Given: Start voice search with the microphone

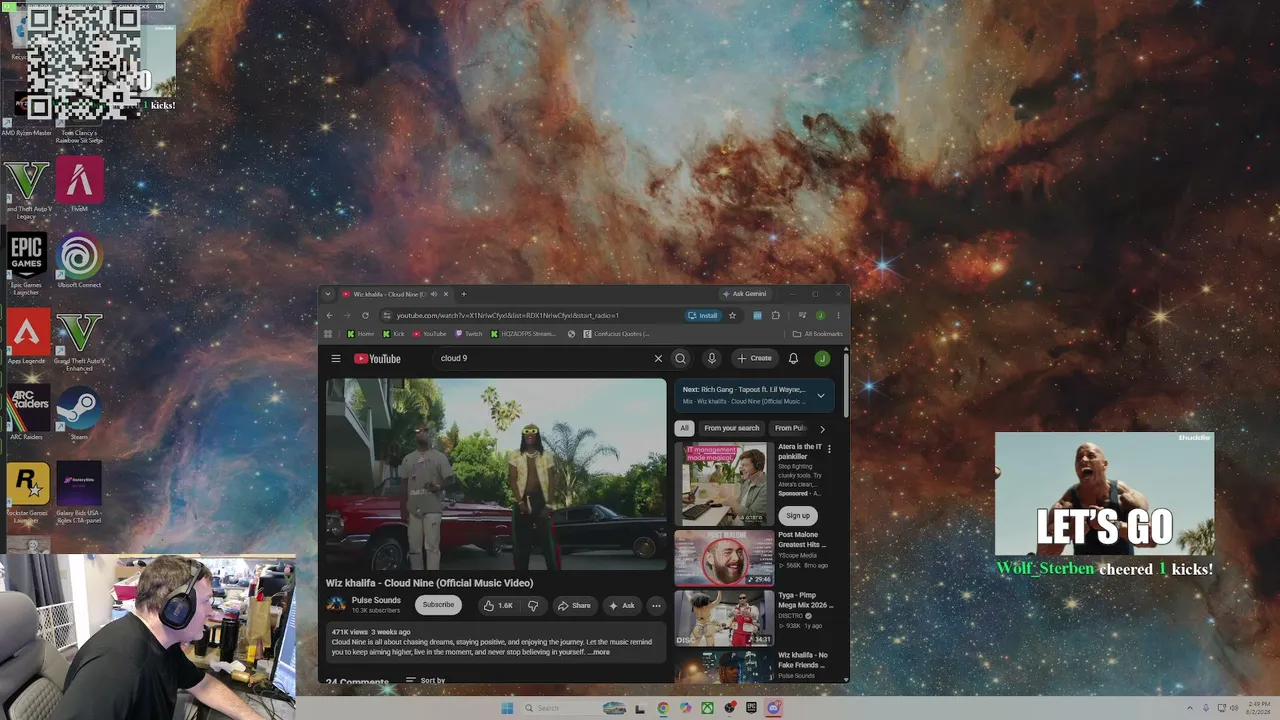Looking at the screenshot, I should coord(712,359).
